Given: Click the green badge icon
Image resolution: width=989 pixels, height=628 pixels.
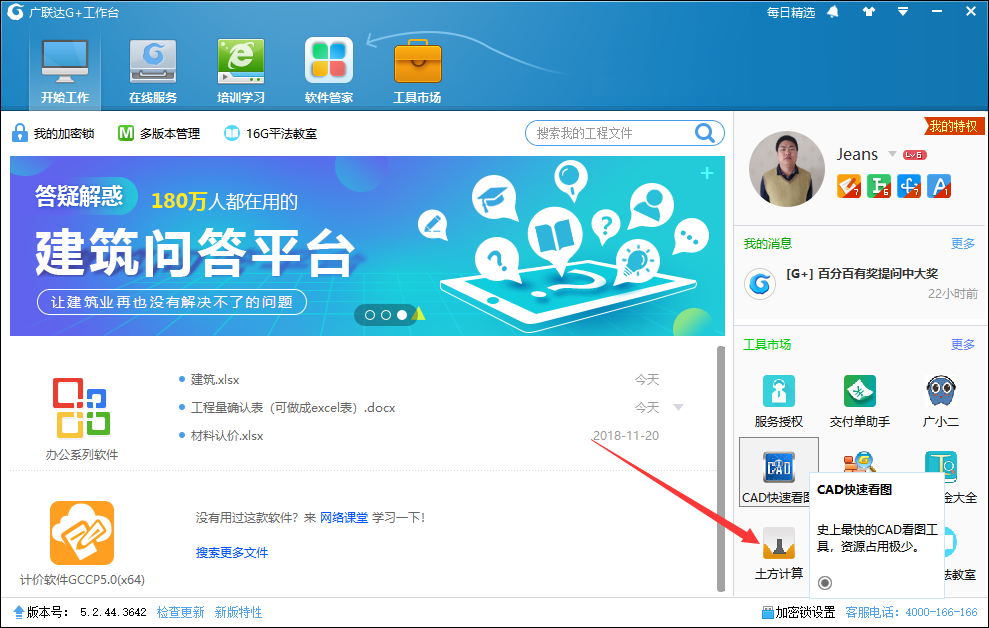Looking at the screenshot, I should coord(879,186).
